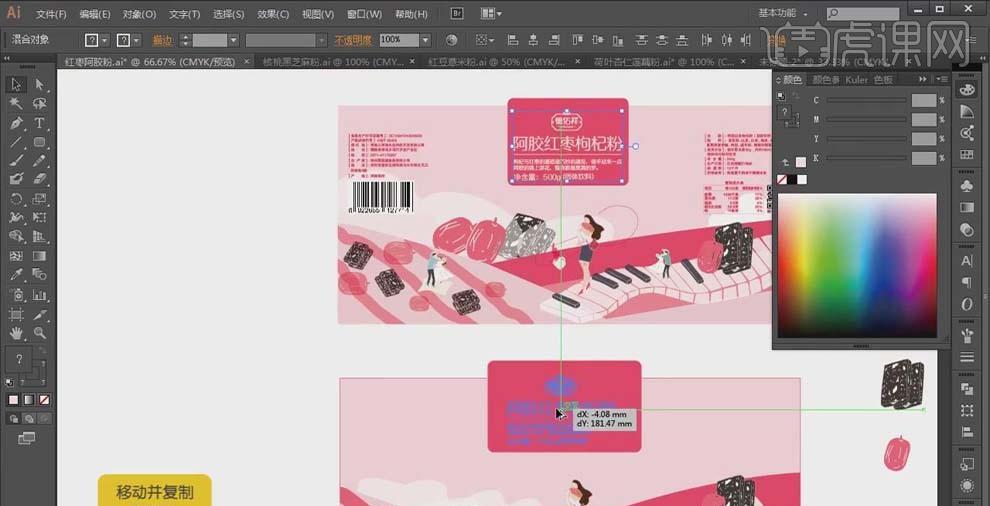Image resolution: width=990 pixels, height=506 pixels.
Task: Open the Symbols panel club icon
Action: pyautogui.click(x=967, y=187)
